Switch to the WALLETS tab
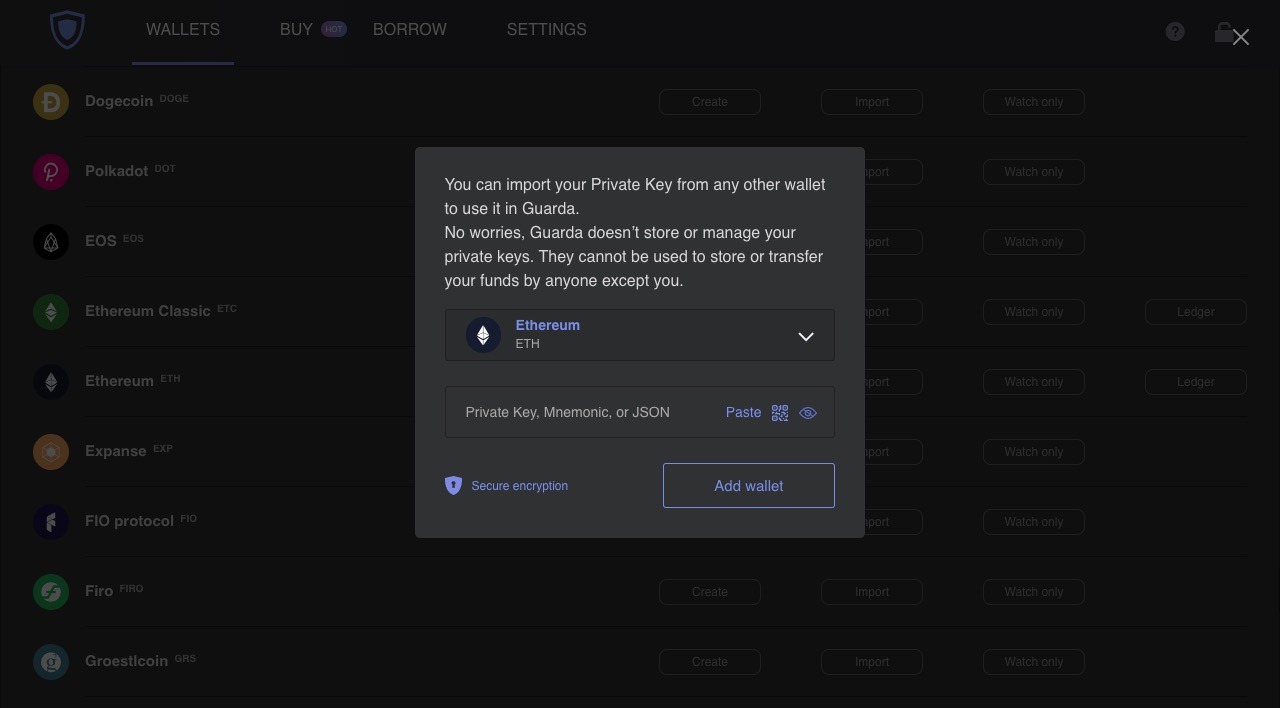 point(183,30)
